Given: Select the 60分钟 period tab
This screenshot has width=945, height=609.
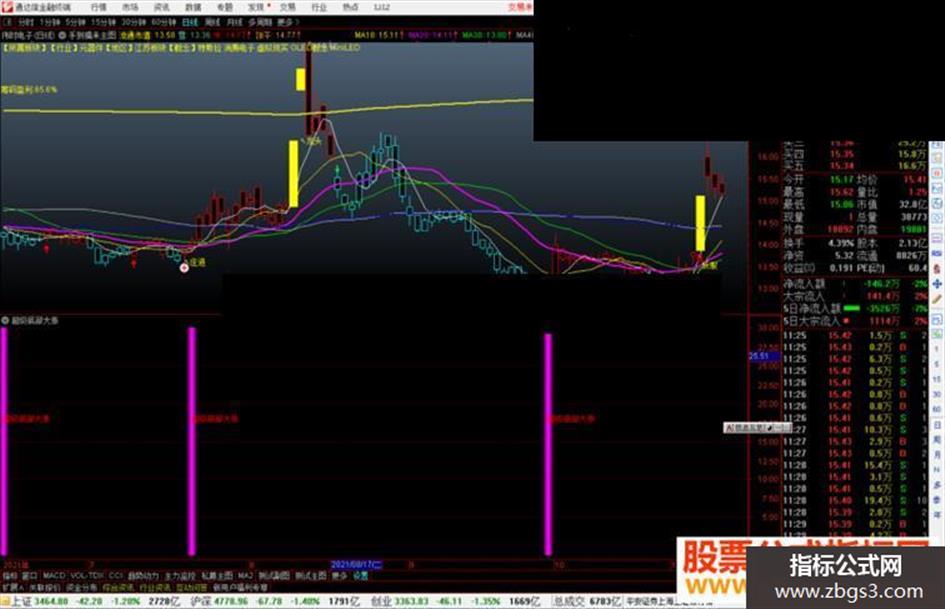Looking at the screenshot, I should (x=163, y=22).
